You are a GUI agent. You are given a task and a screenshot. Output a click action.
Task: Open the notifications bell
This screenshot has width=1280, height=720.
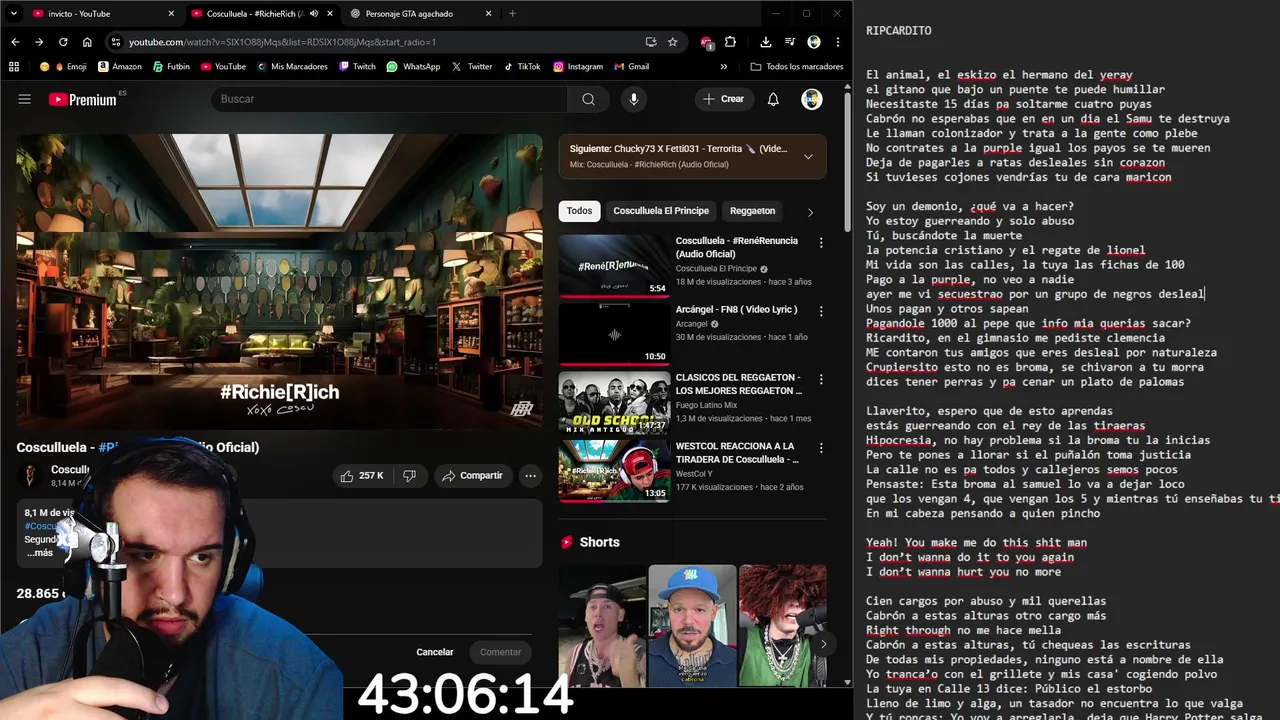tap(773, 99)
